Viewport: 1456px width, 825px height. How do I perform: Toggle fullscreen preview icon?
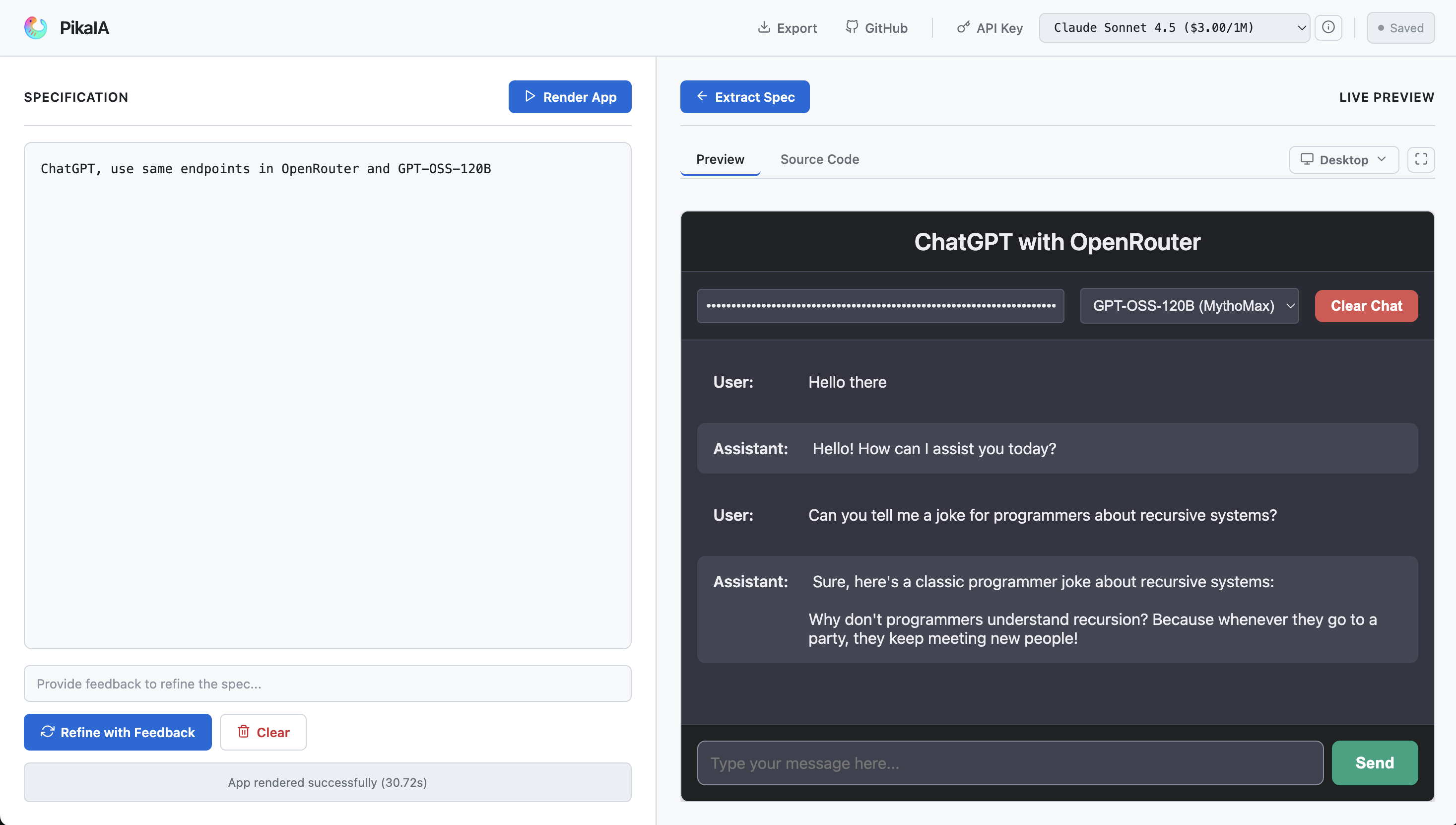pyautogui.click(x=1420, y=159)
